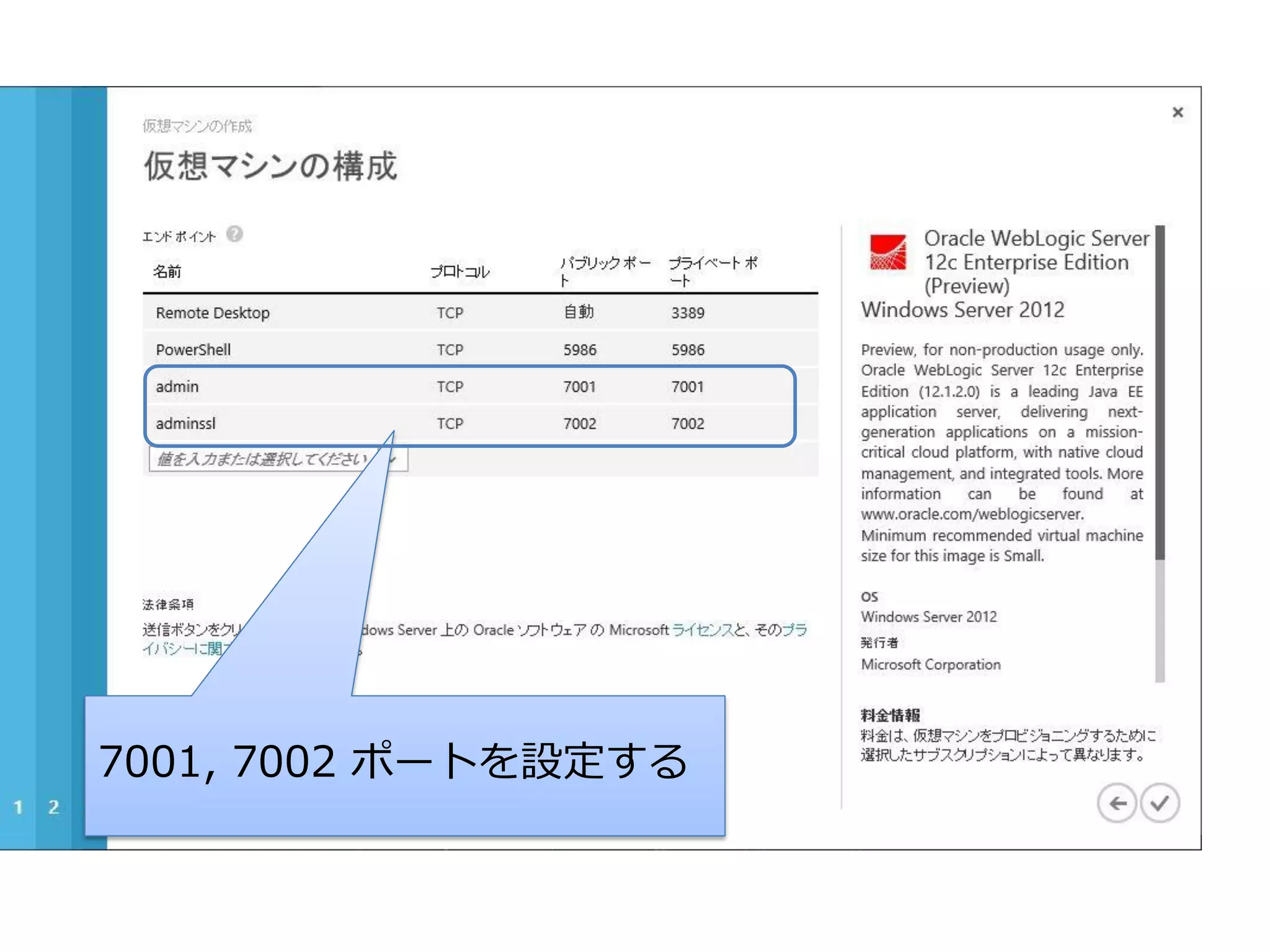Click private port 7001 in admin row
Screen dimensions: 1270x952
click(688, 387)
